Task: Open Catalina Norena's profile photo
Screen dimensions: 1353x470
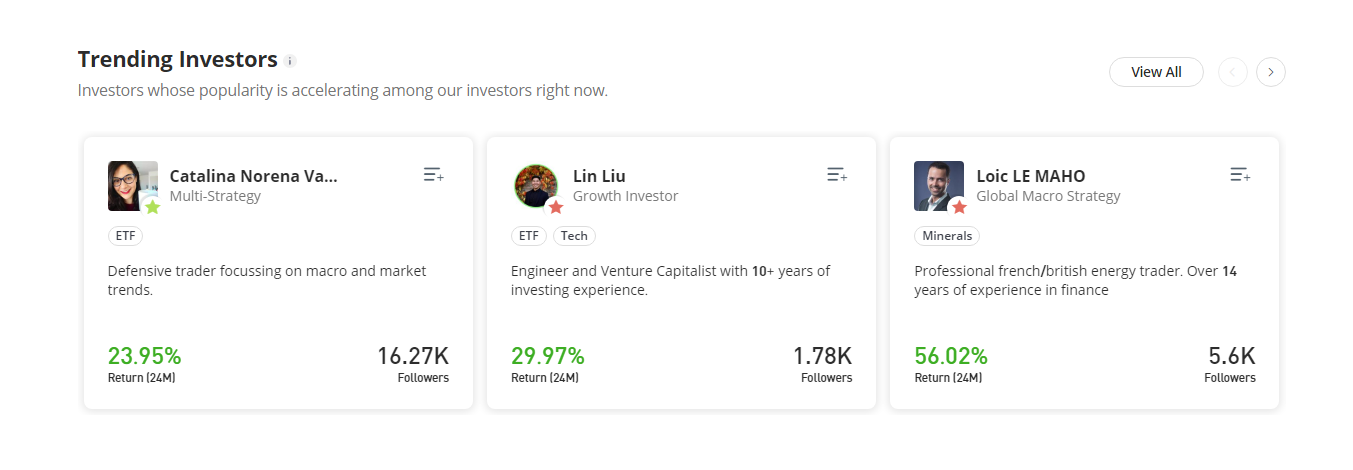Action: pyautogui.click(x=131, y=183)
